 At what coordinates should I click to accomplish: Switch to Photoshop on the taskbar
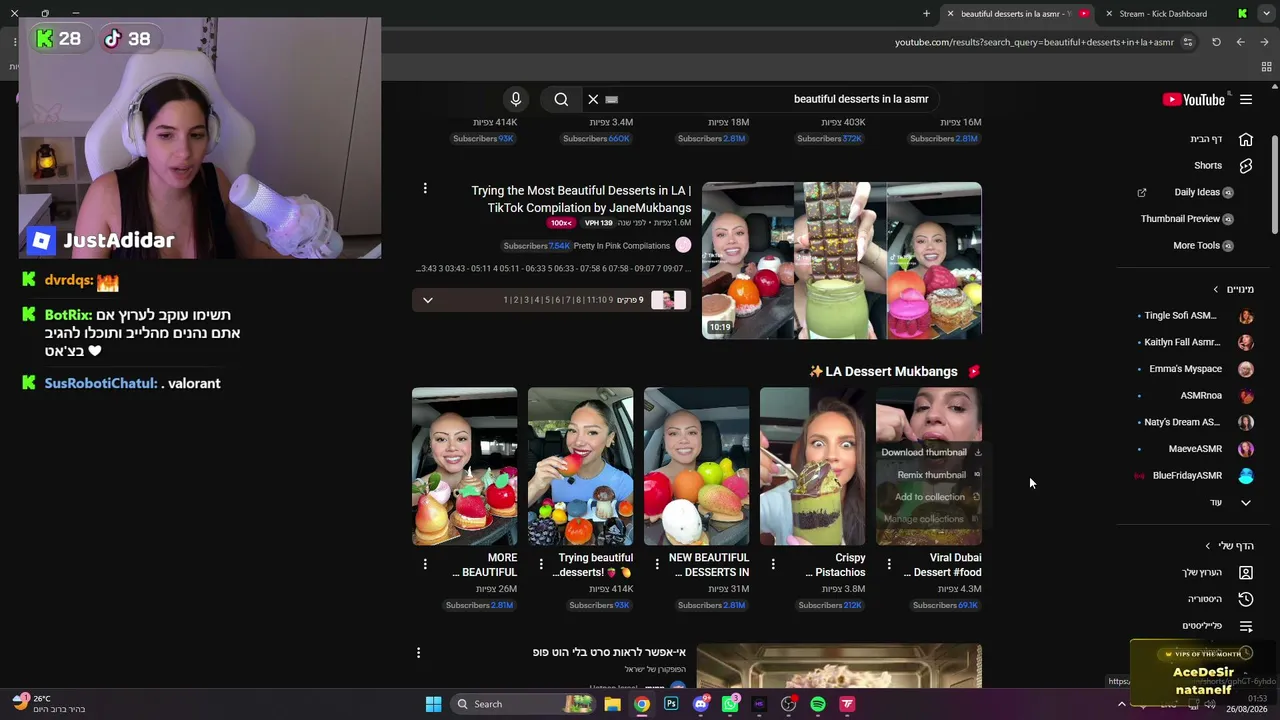point(671,704)
